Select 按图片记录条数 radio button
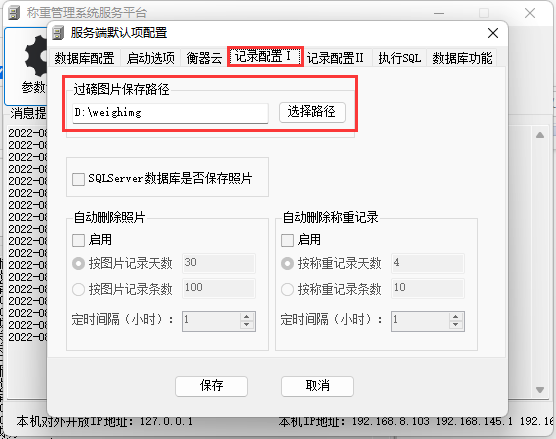The image size is (556, 439). point(78,289)
